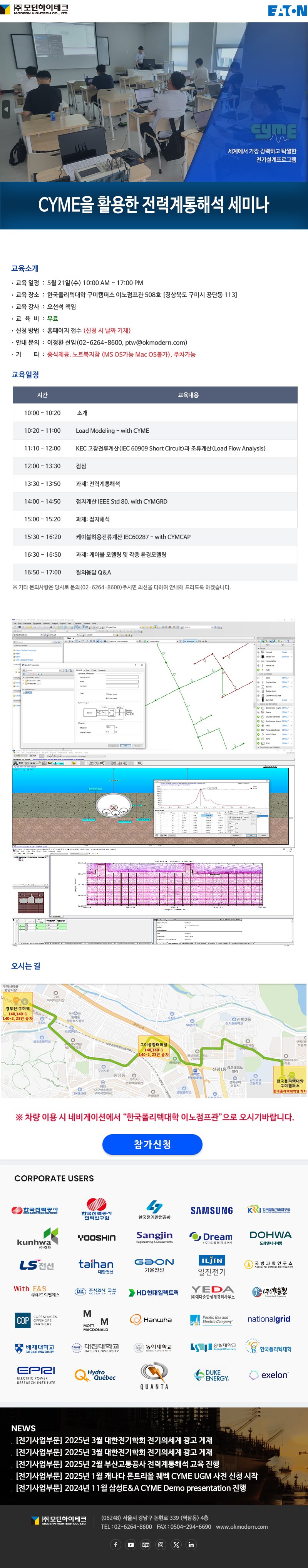Click the 대진대학교 logo
Viewport: 308px width, 1568px height.
[95, 1348]
